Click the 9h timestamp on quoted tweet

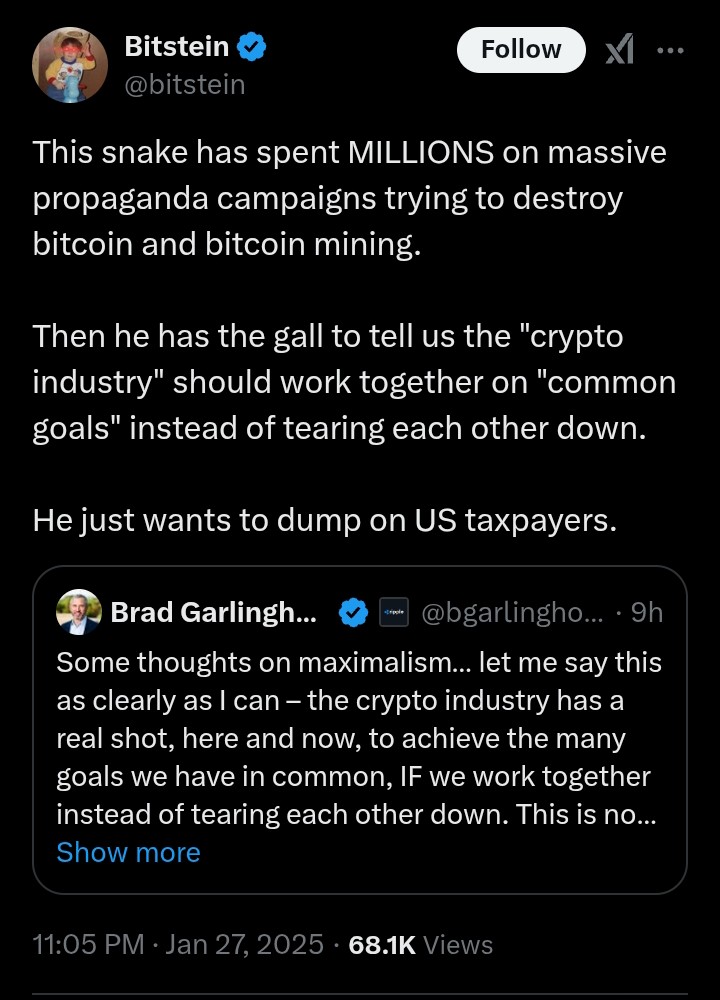tap(647, 612)
